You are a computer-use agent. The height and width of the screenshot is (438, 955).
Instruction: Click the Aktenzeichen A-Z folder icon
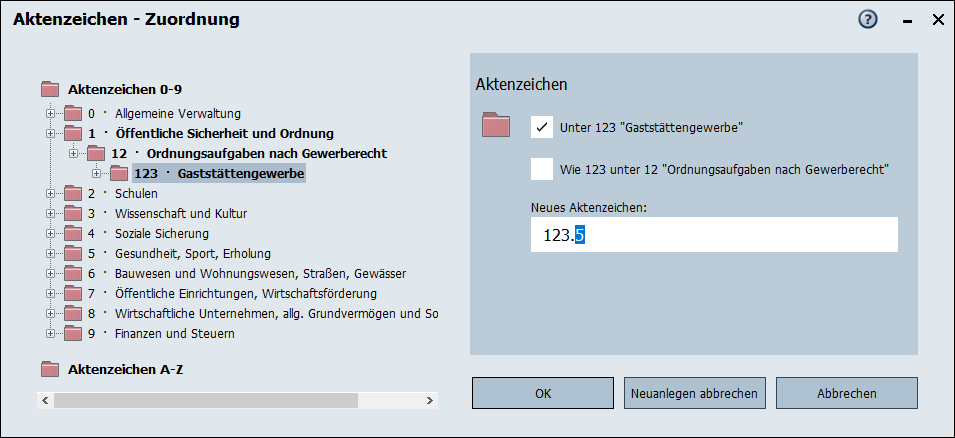pos(50,369)
